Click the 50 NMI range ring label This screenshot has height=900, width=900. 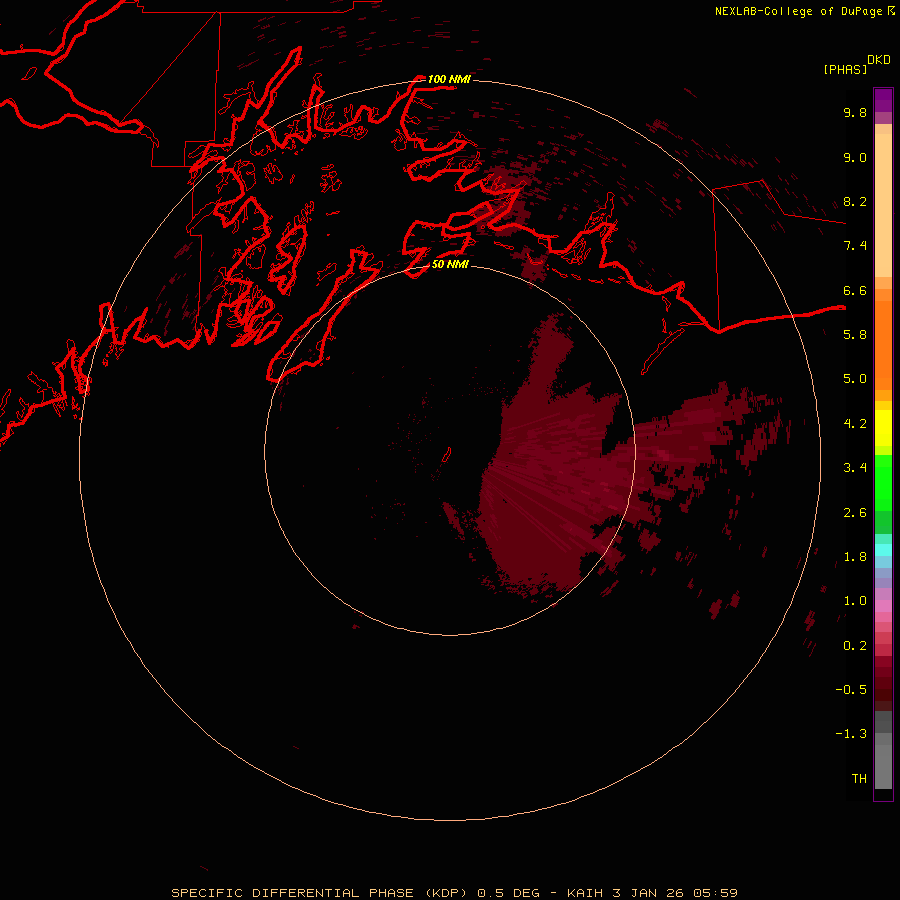[450, 264]
